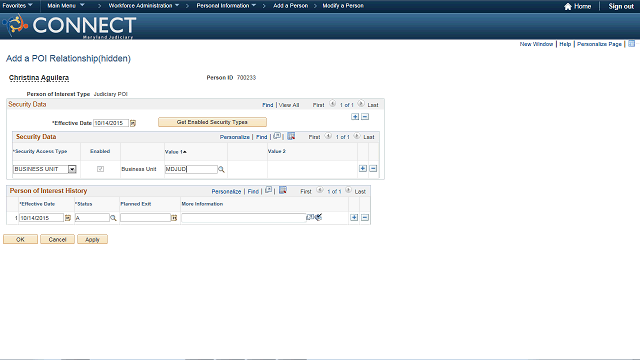Click Get Enabled Security Types button
This screenshot has width=640, height=360.
click(212, 122)
